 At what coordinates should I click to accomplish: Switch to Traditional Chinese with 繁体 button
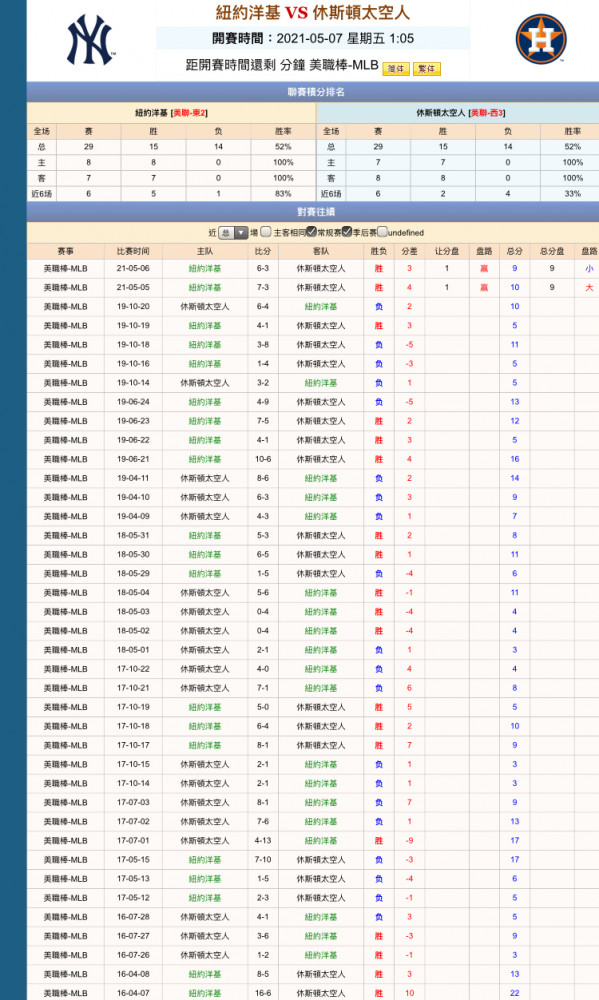[427, 69]
